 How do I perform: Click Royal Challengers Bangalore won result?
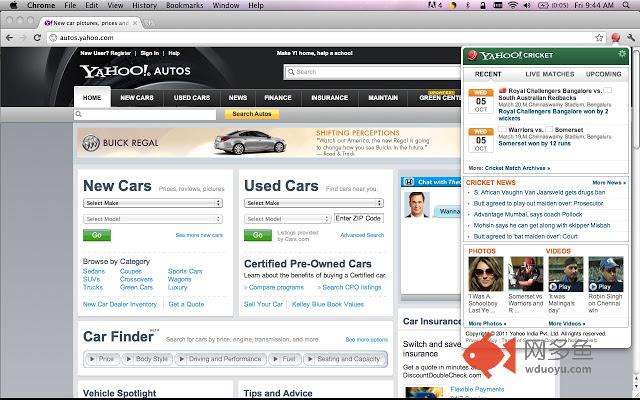coord(553,115)
